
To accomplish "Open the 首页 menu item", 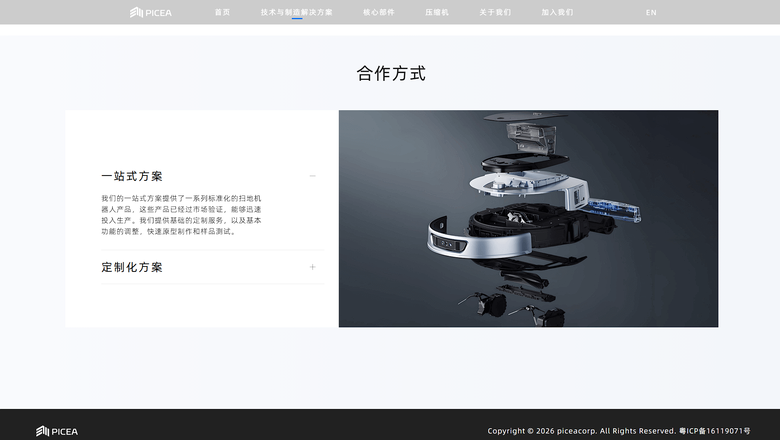I will pyautogui.click(x=222, y=12).
